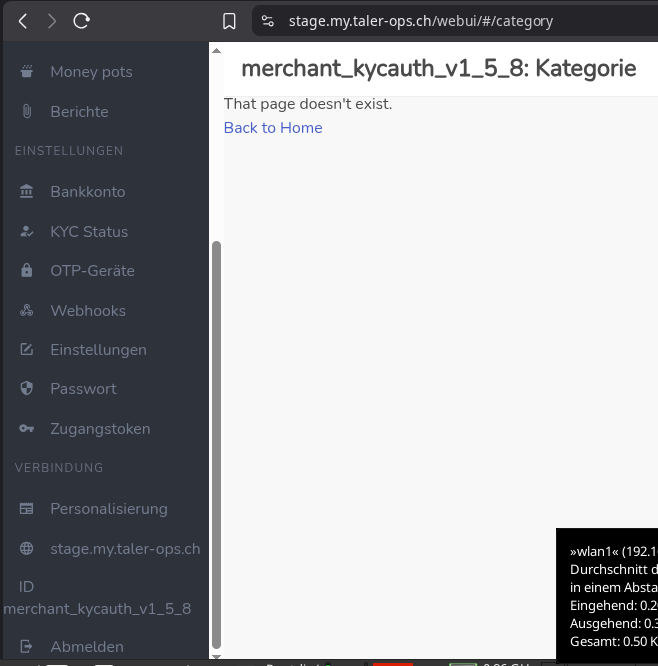Bookmark this page via the bookmark icon
The height and width of the screenshot is (666, 658).
click(229, 21)
